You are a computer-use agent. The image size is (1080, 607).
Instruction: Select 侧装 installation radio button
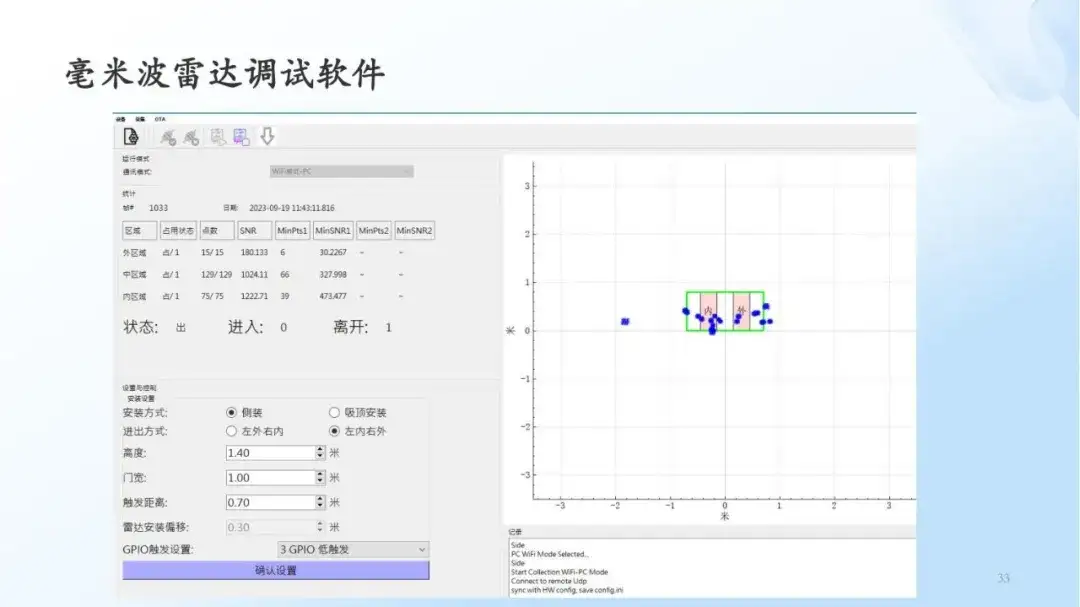[x=231, y=413]
